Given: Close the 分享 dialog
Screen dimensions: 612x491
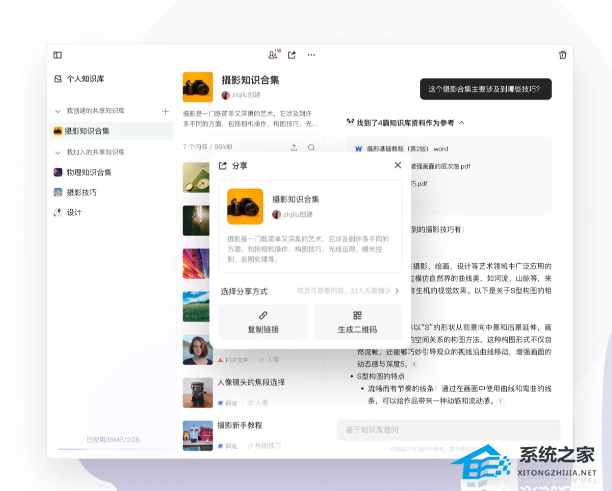Looking at the screenshot, I should tap(398, 165).
